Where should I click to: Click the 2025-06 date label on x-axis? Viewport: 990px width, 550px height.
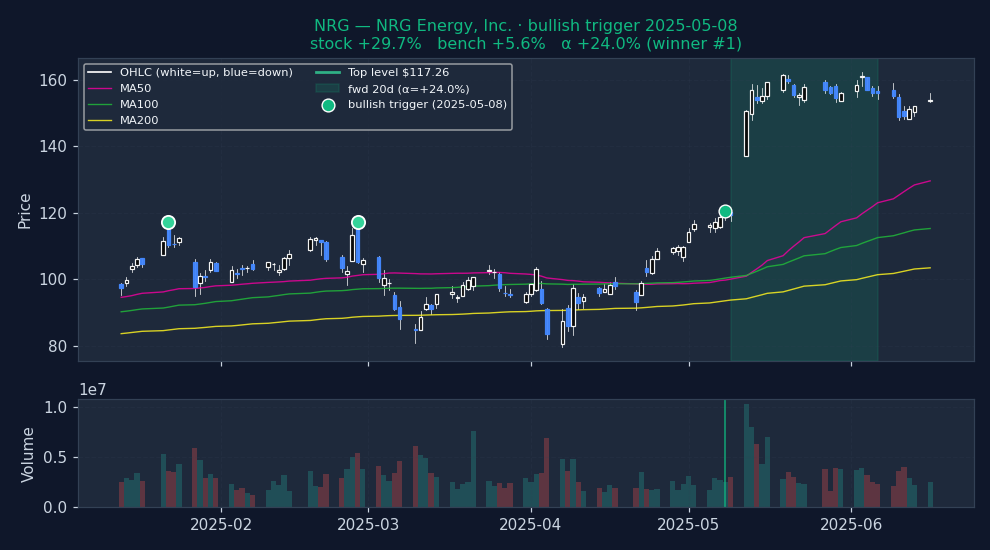tap(851, 524)
